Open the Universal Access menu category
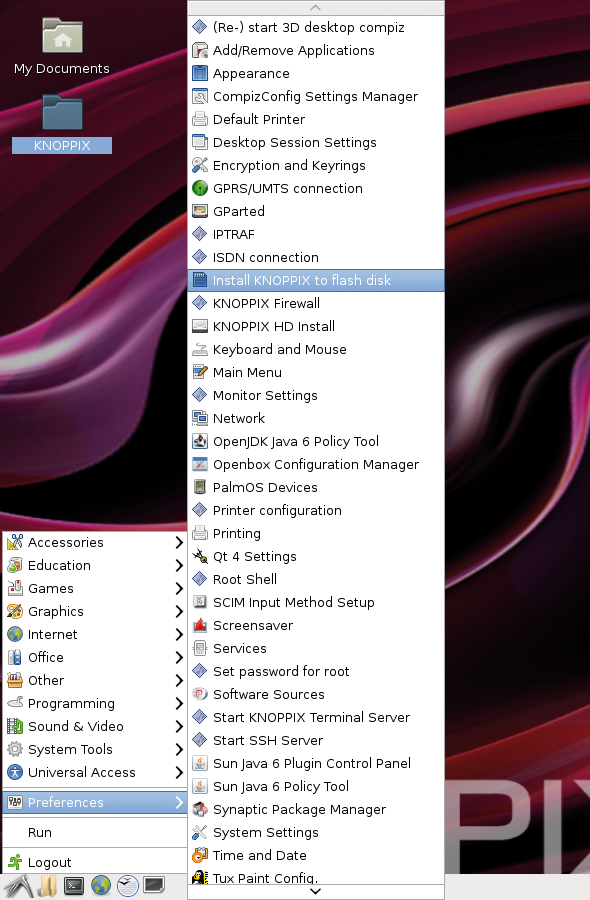This screenshot has width=590, height=900. coord(95,772)
